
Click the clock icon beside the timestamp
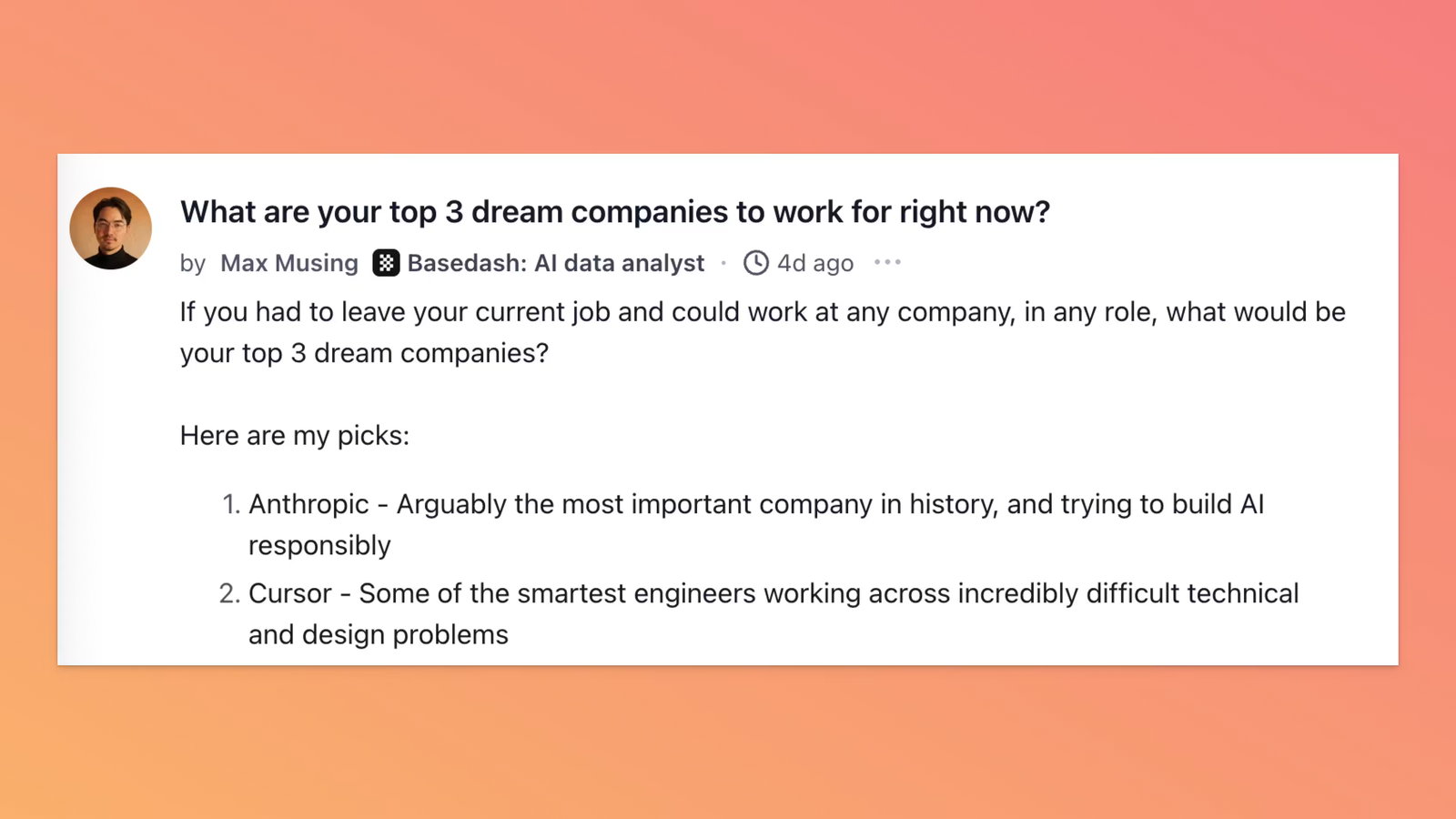tap(756, 263)
